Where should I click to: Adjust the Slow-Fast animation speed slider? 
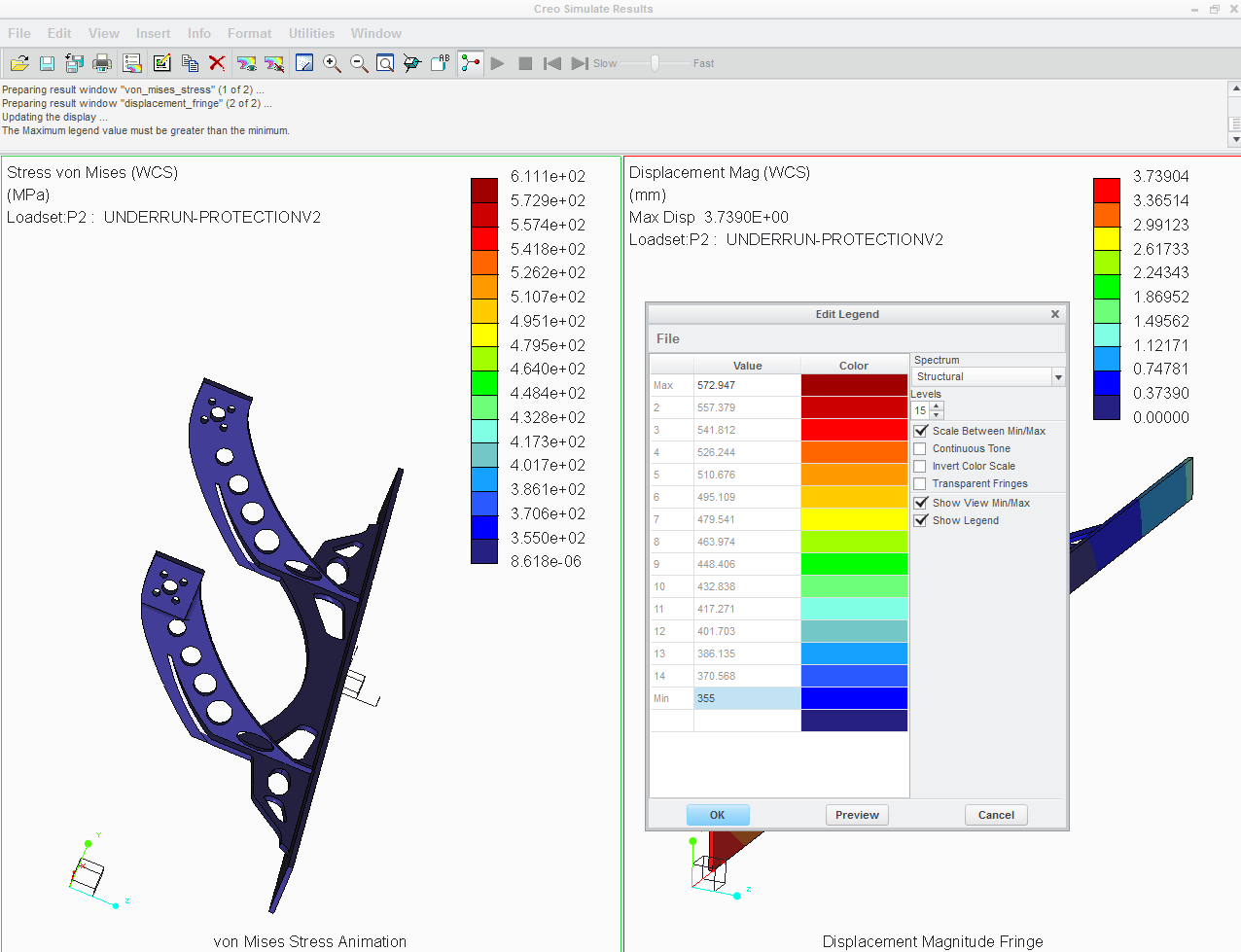point(656,63)
